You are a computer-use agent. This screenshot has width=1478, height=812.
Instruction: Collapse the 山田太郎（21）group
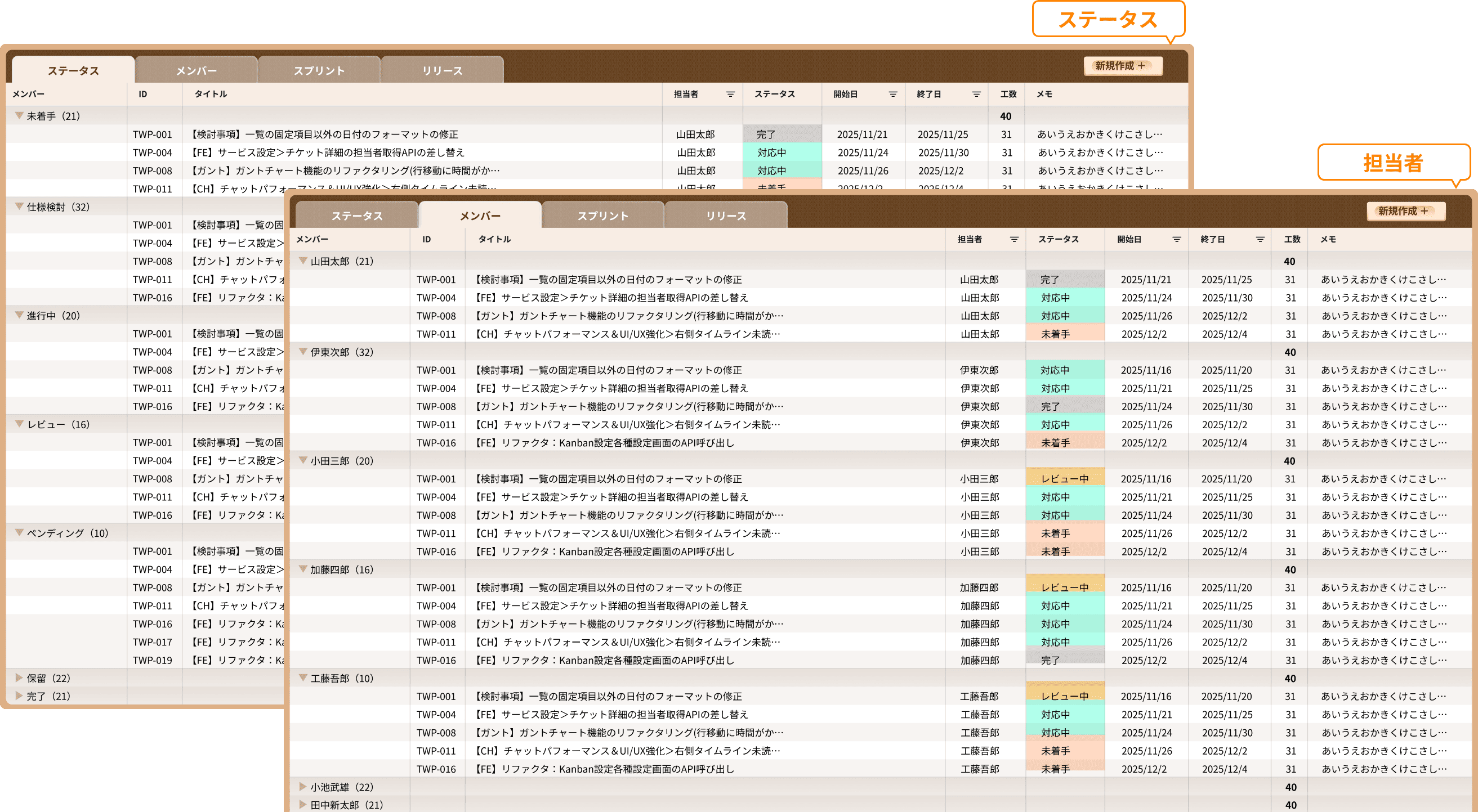303,261
